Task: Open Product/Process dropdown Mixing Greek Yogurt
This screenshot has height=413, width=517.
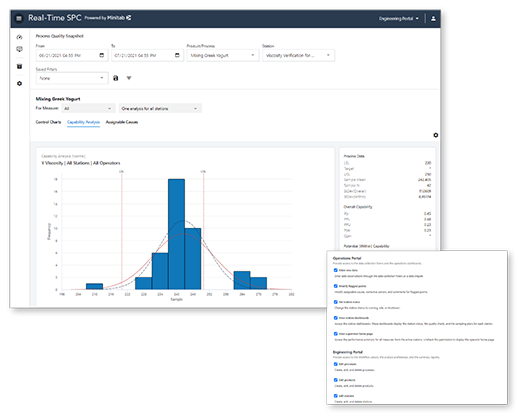Action: [x=223, y=55]
